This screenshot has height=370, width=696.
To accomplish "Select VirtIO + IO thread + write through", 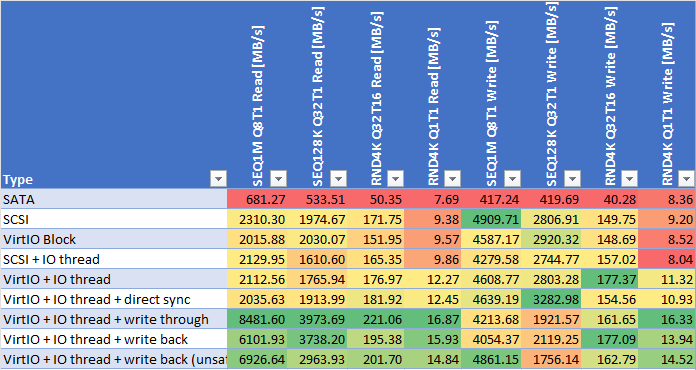I will [x=114, y=319].
